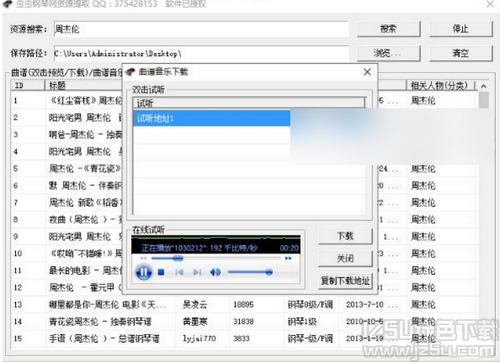
Task: Select the 试听地址1 list entry
Action: pyautogui.click(x=212, y=118)
